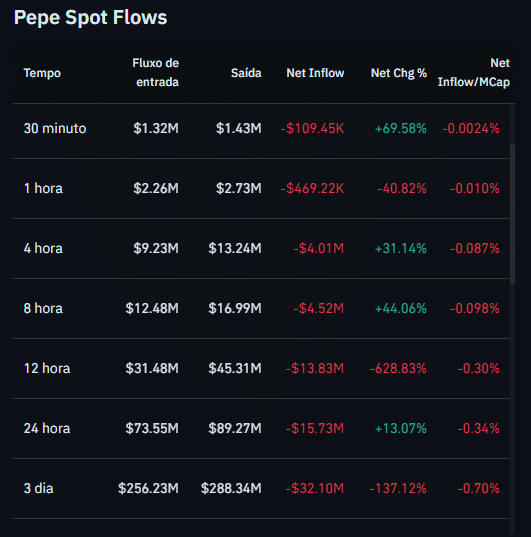Click the $256.23M inflow value
Viewport: 531px width, 537px height.
(x=148, y=488)
